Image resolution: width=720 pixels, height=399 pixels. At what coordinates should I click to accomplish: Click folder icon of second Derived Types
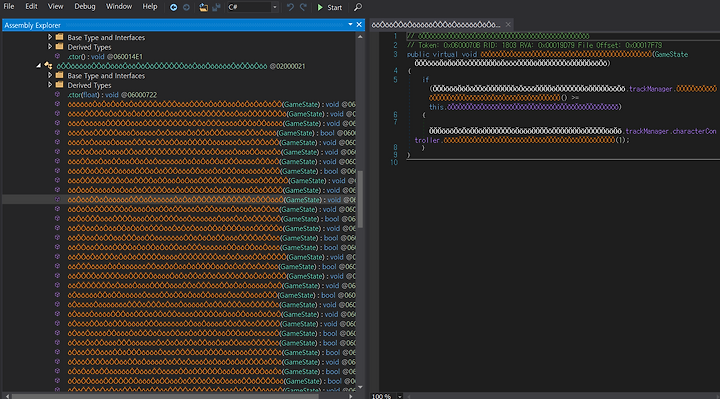60,84
